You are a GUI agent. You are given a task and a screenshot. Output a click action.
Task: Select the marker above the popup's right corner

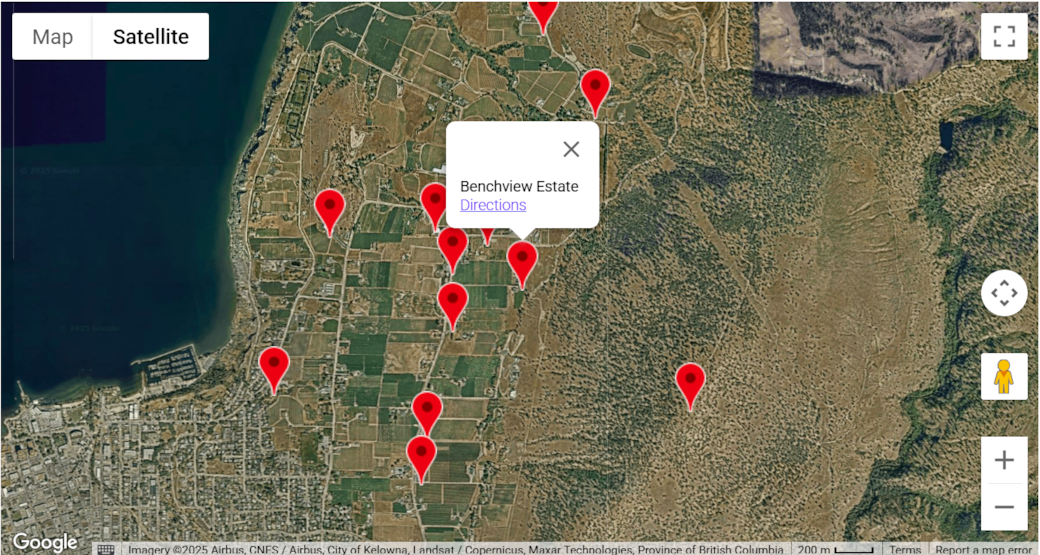(x=595, y=93)
